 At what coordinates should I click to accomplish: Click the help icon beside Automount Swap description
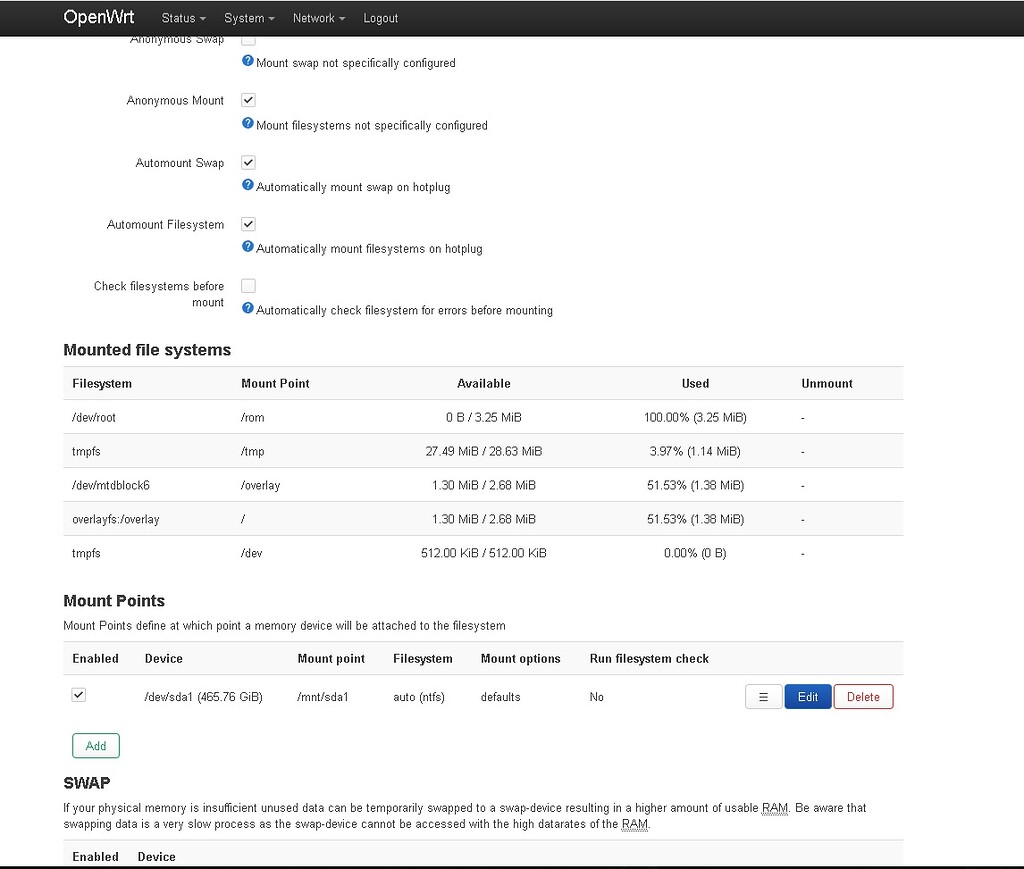click(247, 186)
